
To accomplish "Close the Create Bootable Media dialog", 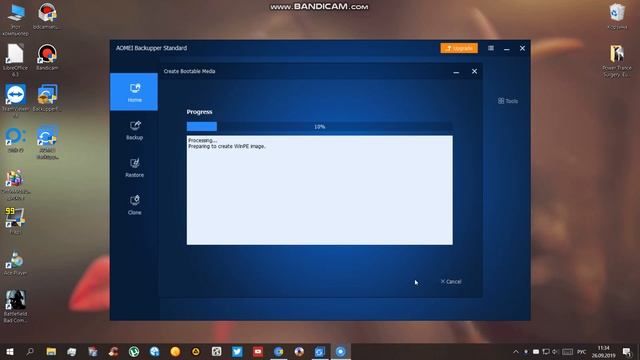I will tap(474, 71).
